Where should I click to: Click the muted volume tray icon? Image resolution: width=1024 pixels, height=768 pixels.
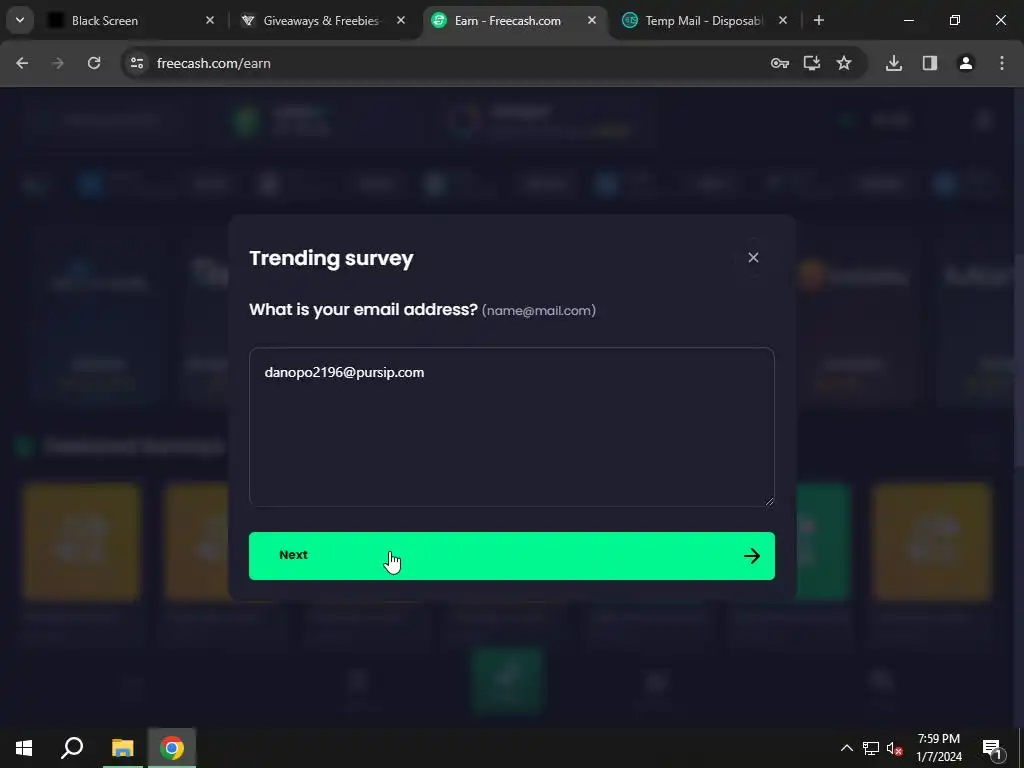(x=895, y=748)
